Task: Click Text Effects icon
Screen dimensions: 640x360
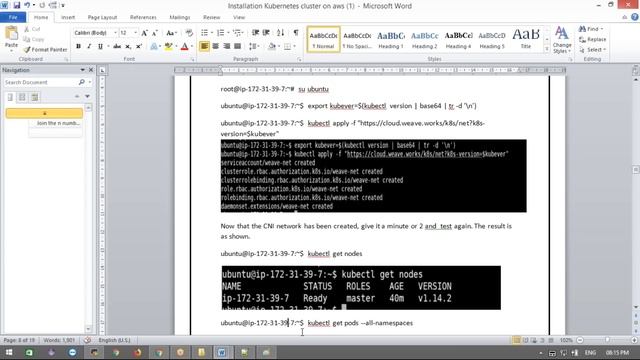Action: coord(154,47)
